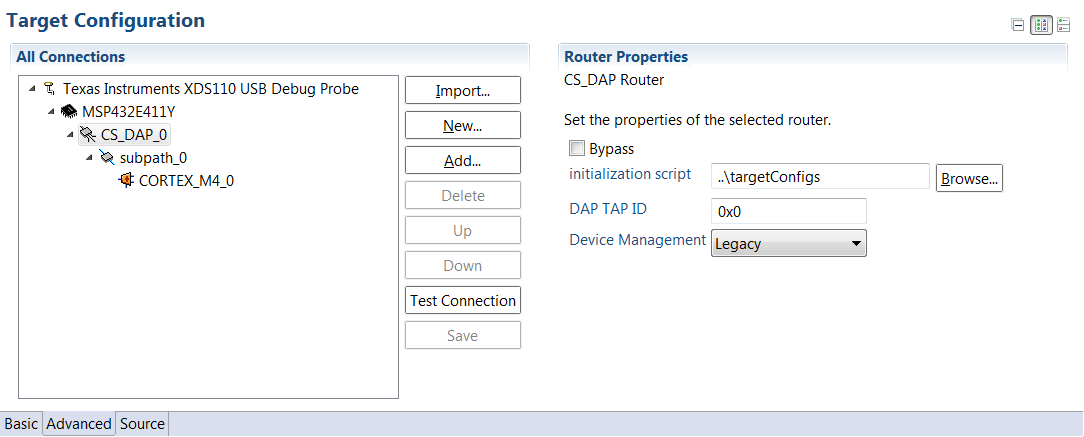Click the XDS110 debug probe icon
The width and height of the screenshot is (1084, 437).
pos(49,89)
